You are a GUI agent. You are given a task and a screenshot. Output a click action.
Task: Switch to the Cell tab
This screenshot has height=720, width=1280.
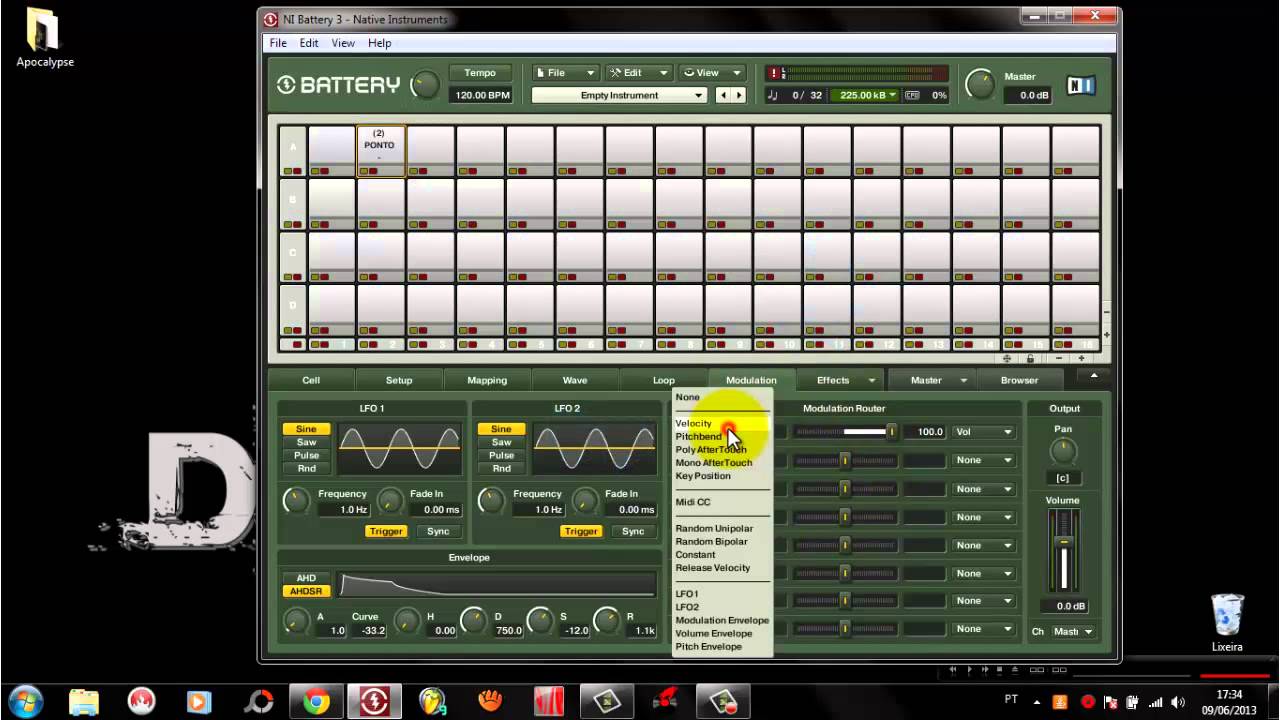tap(311, 380)
